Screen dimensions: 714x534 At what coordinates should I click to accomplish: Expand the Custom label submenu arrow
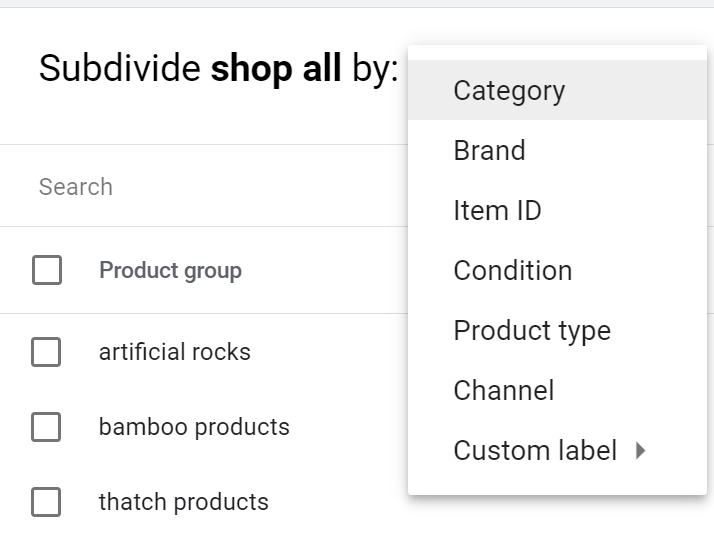coord(641,451)
